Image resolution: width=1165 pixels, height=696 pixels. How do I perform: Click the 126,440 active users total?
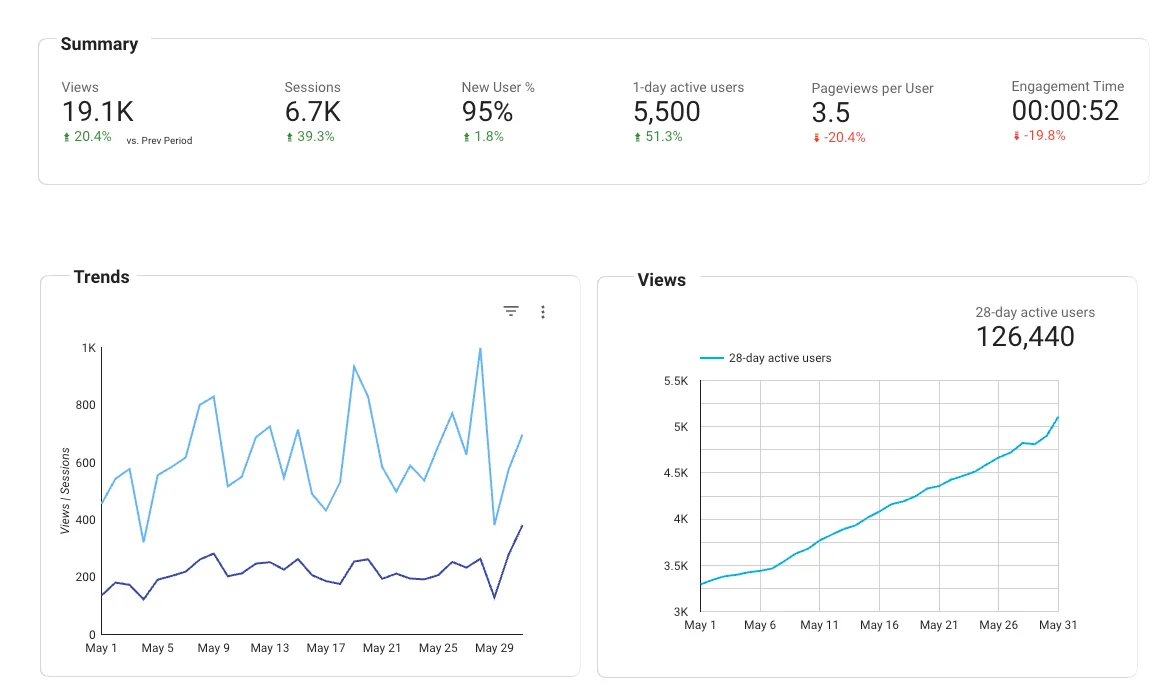pos(1025,337)
